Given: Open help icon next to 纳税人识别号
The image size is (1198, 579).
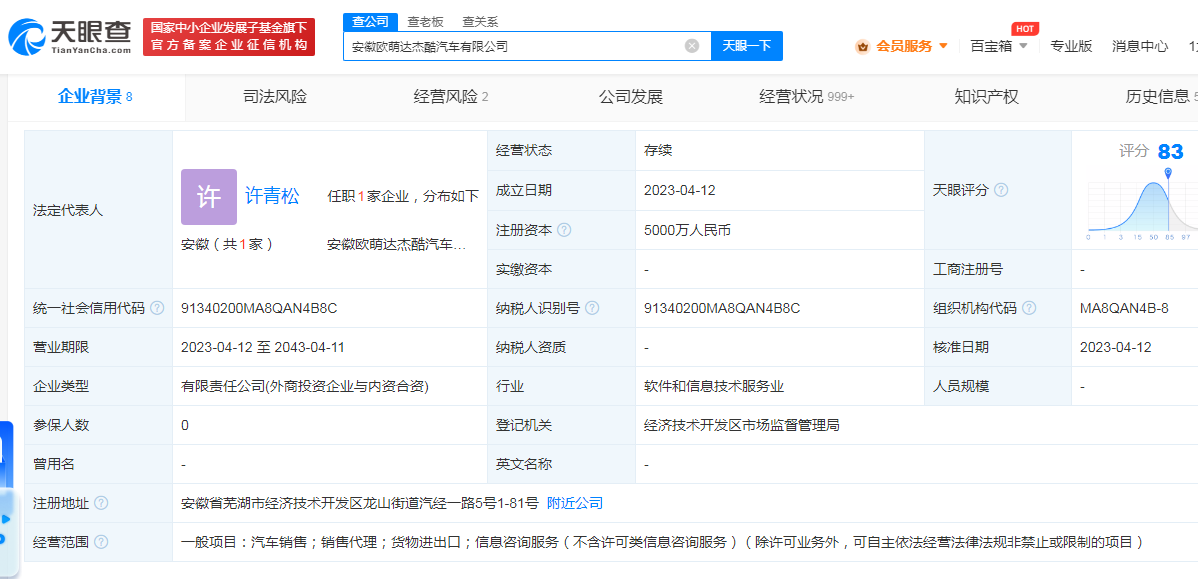Looking at the screenshot, I should (x=592, y=308).
